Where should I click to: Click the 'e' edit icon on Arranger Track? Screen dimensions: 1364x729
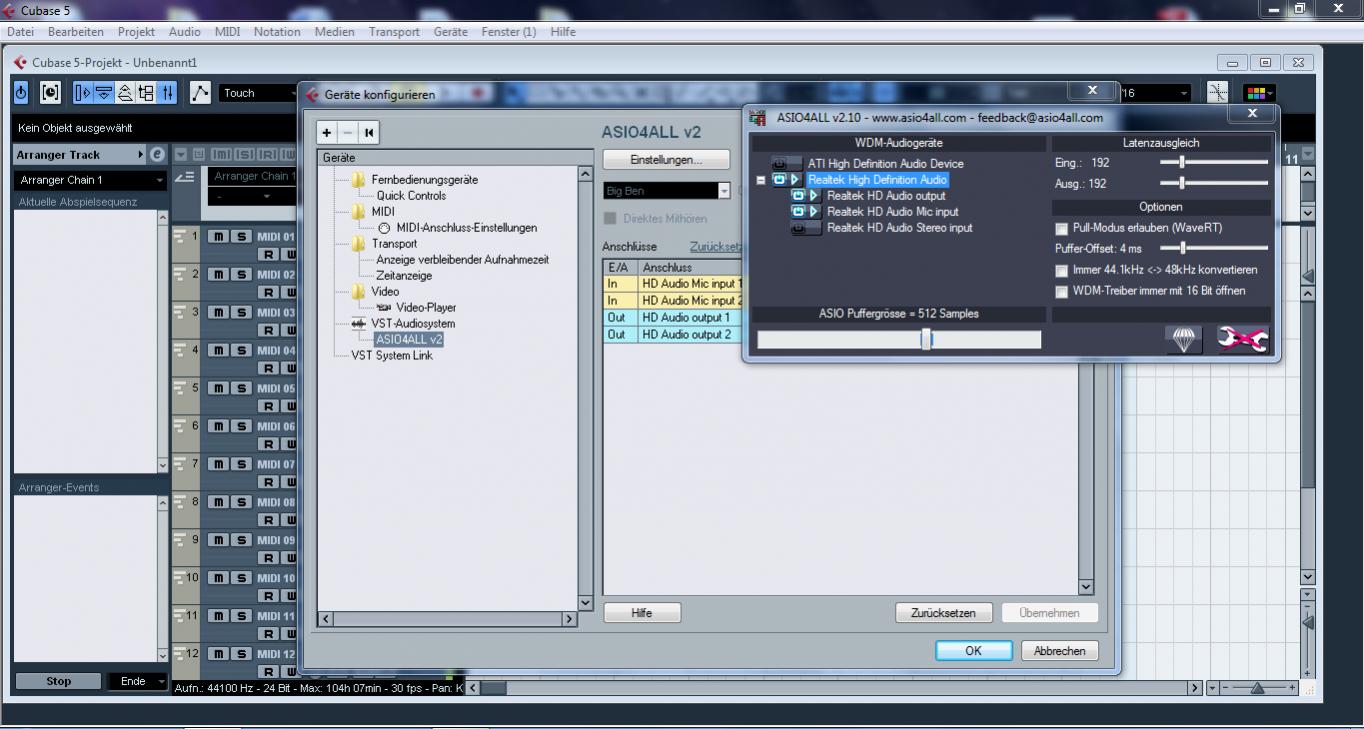[x=156, y=155]
